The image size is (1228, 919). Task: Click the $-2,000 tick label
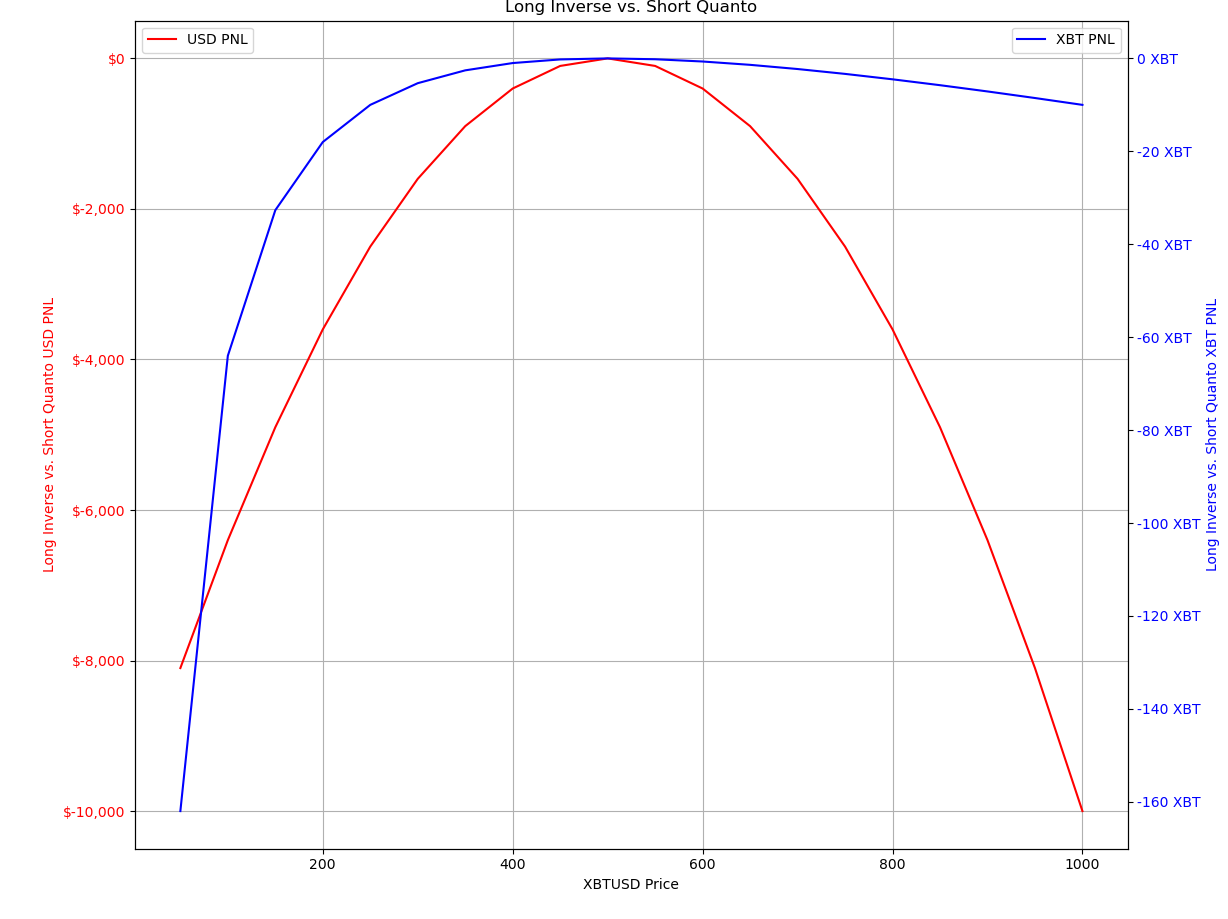[x=98, y=209]
